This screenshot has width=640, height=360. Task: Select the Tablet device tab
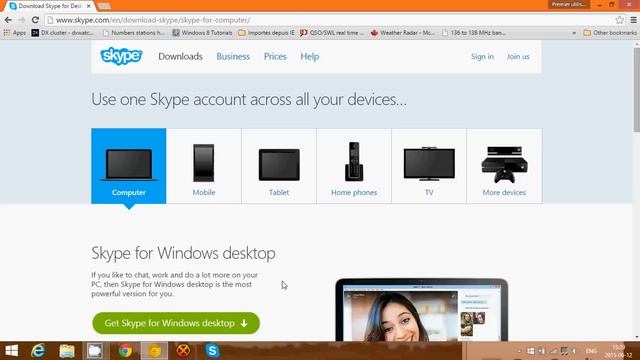coord(279,166)
